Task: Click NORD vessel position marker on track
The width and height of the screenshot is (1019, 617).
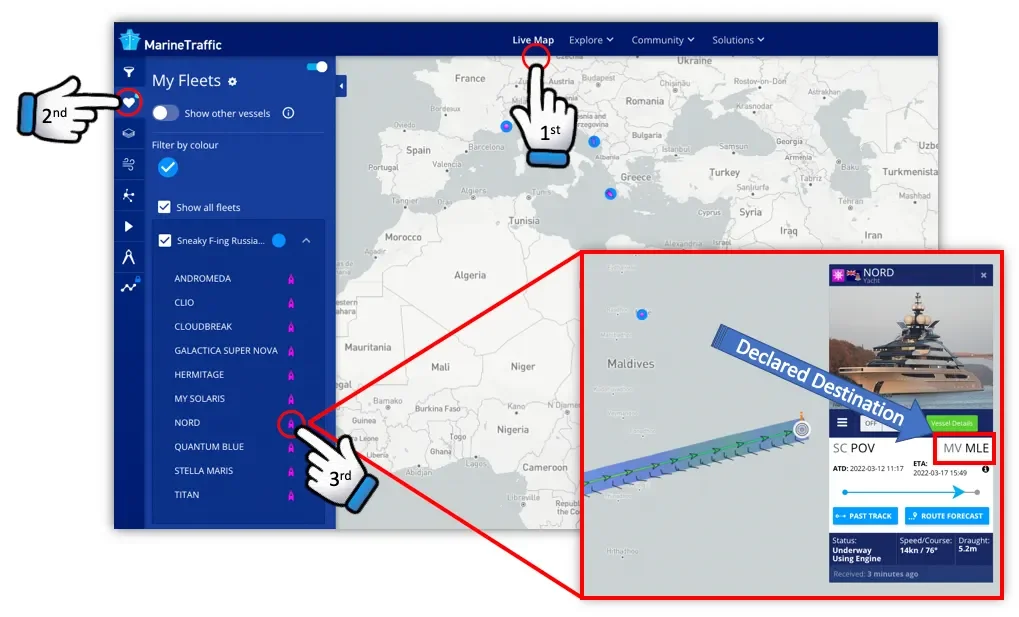Action: coord(802,429)
